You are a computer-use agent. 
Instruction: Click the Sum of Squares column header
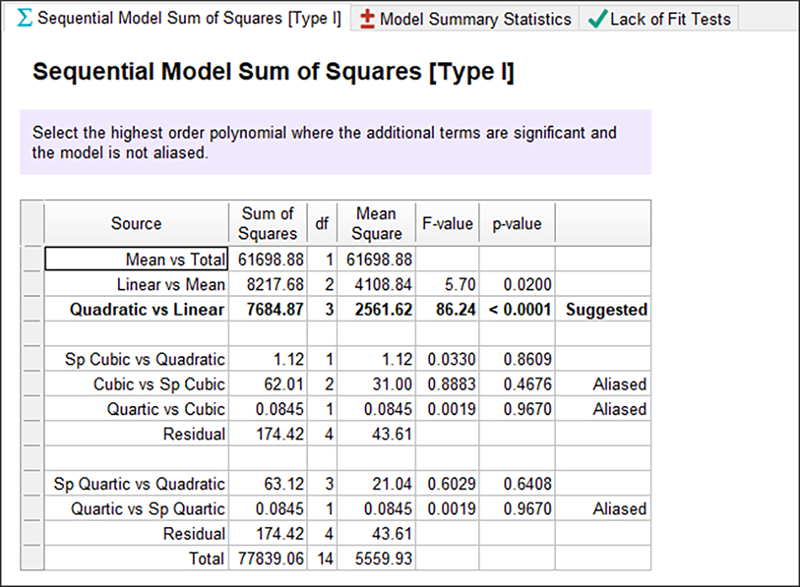(267, 224)
